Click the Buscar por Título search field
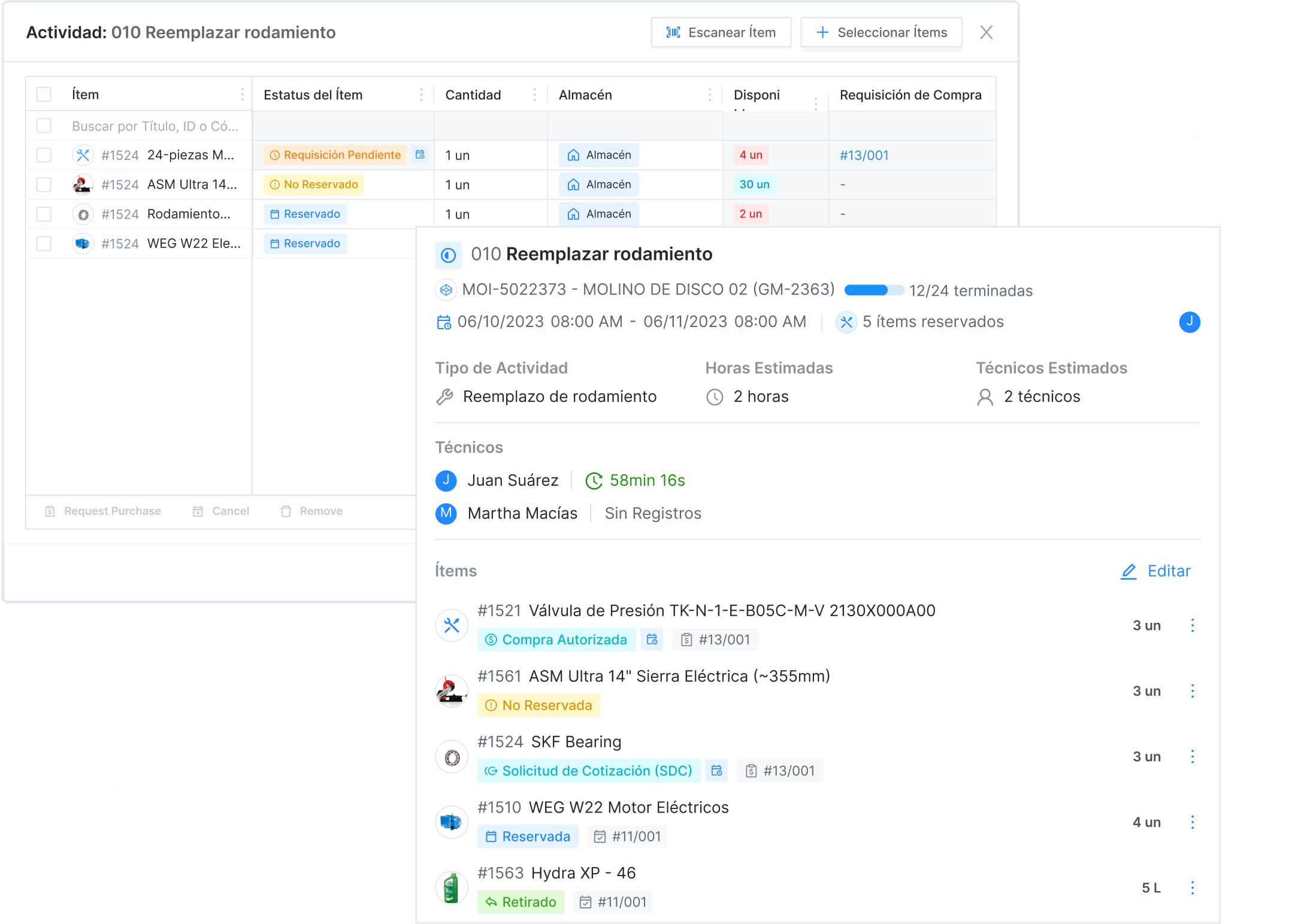 pyautogui.click(x=155, y=126)
